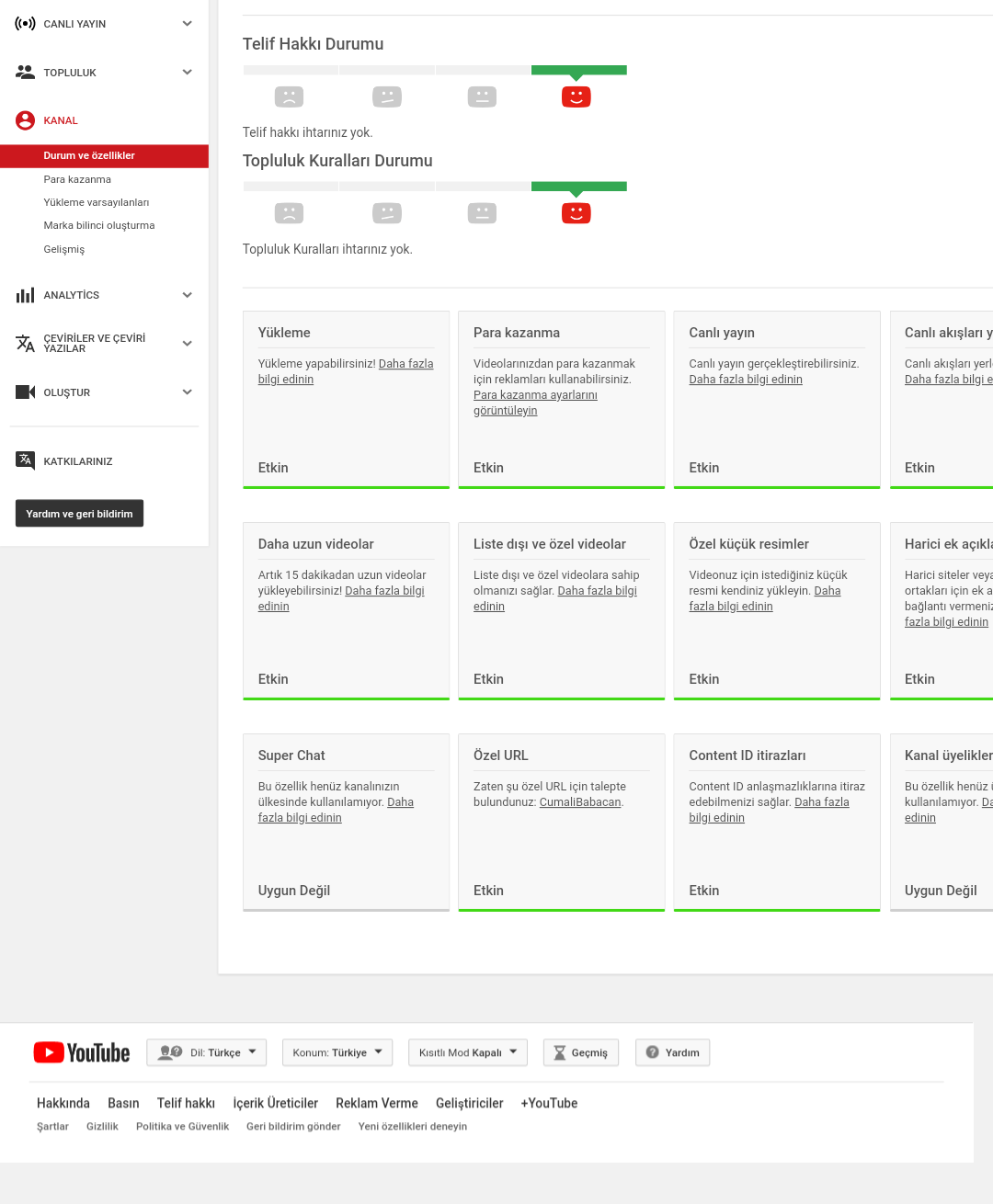Open learn more link in Super Chat card
This screenshot has width=993, height=1204.
(336, 810)
